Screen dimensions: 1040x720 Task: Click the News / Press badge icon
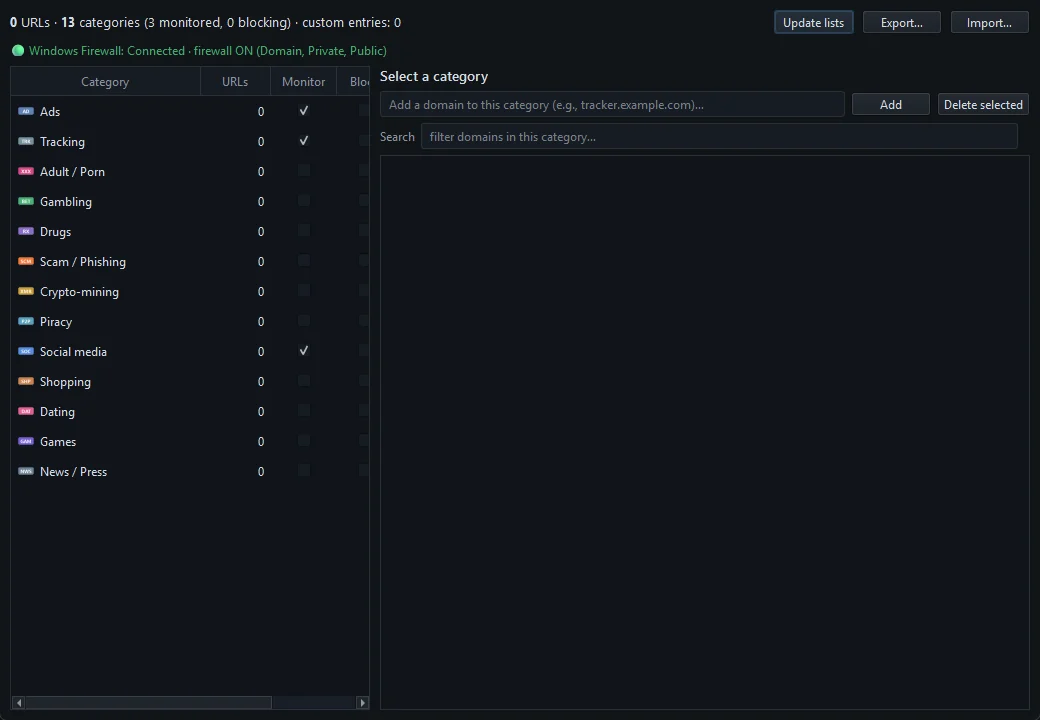tap(26, 471)
